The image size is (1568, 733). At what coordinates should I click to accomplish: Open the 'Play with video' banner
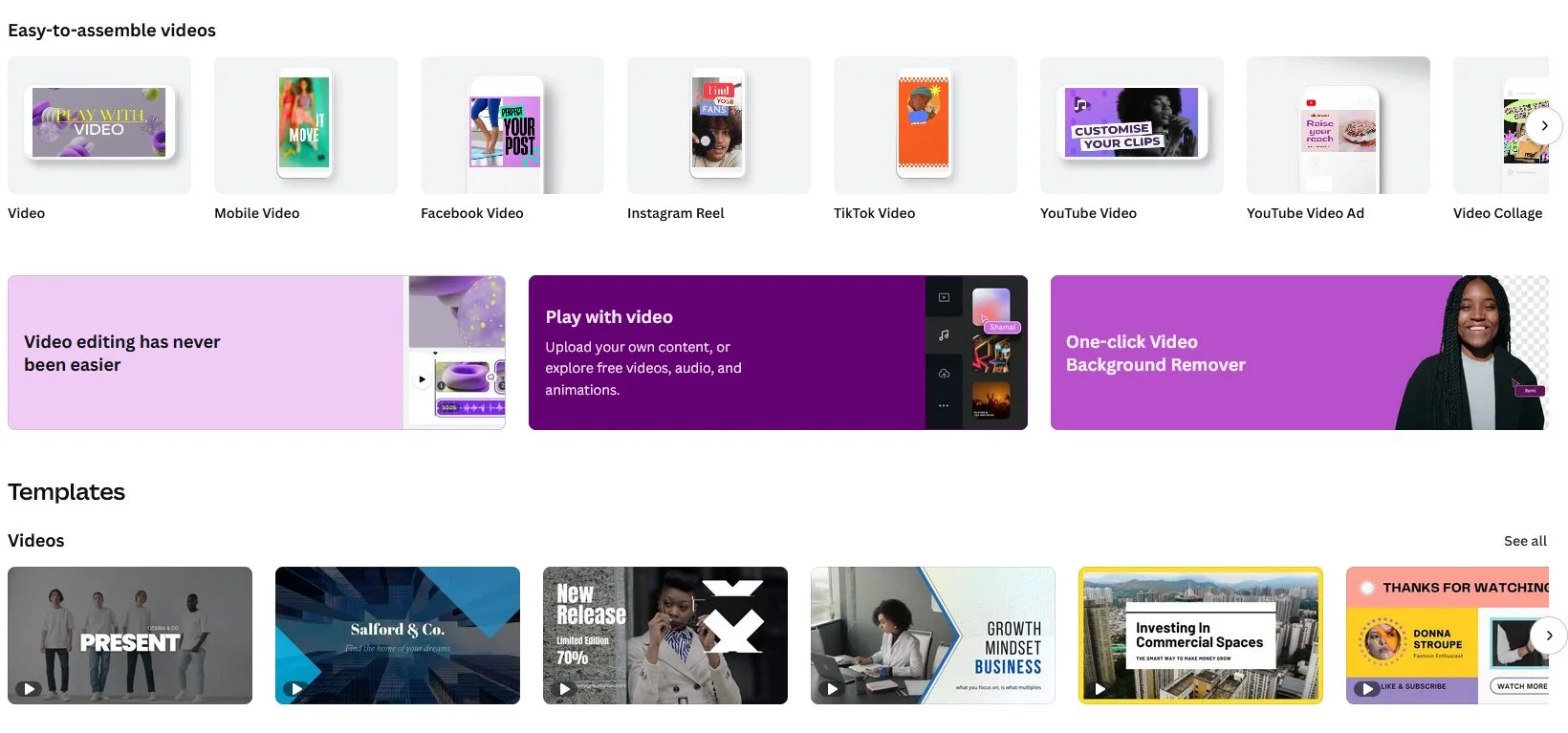click(x=778, y=353)
